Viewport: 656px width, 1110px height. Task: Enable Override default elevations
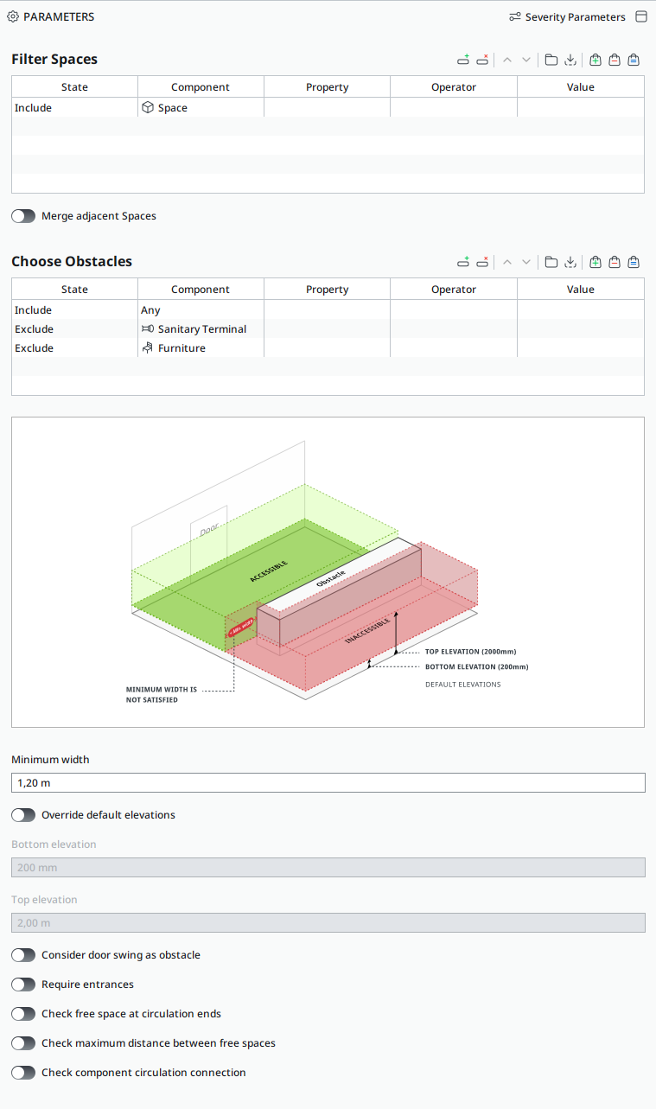coord(23,815)
